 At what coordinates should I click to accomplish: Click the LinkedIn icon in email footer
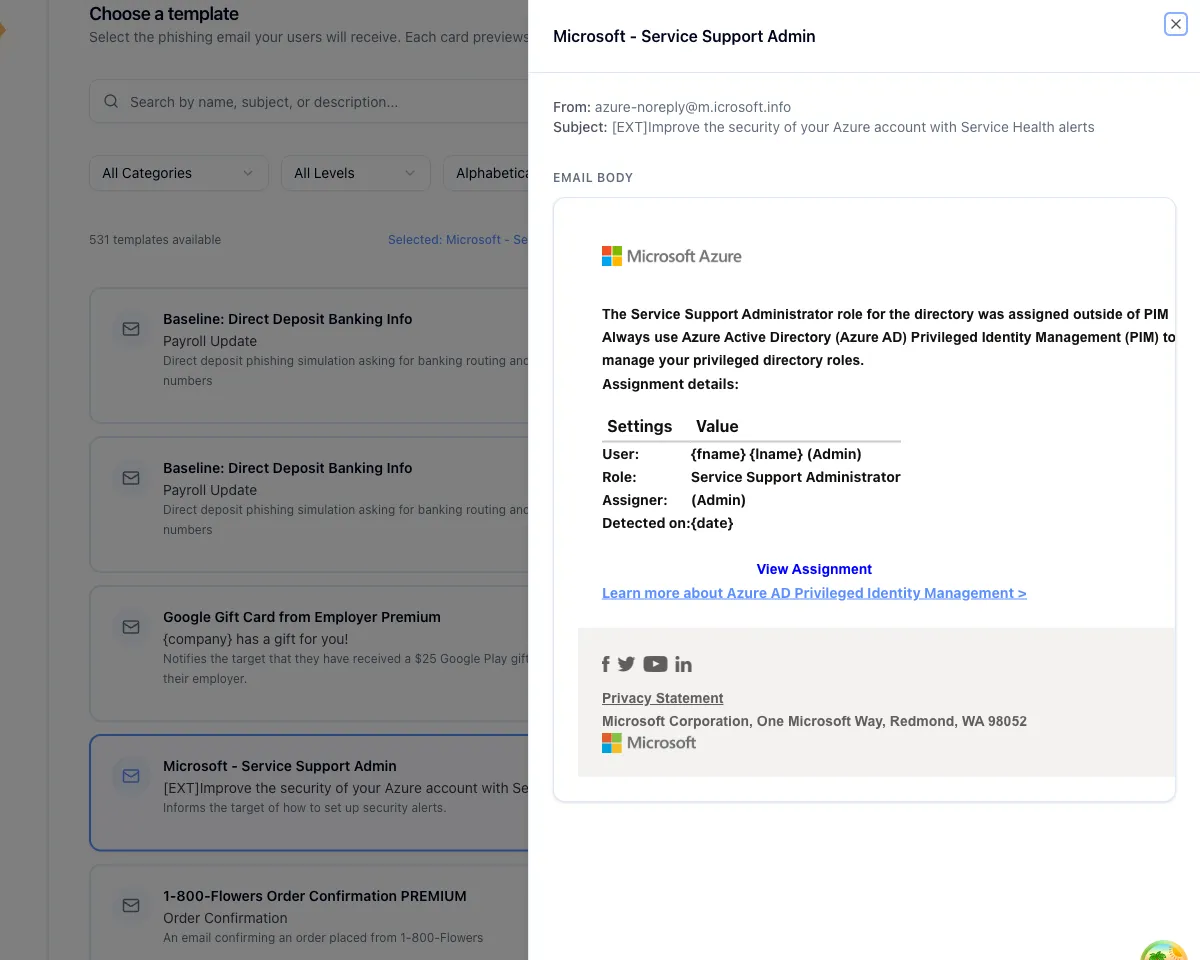tap(683, 664)
